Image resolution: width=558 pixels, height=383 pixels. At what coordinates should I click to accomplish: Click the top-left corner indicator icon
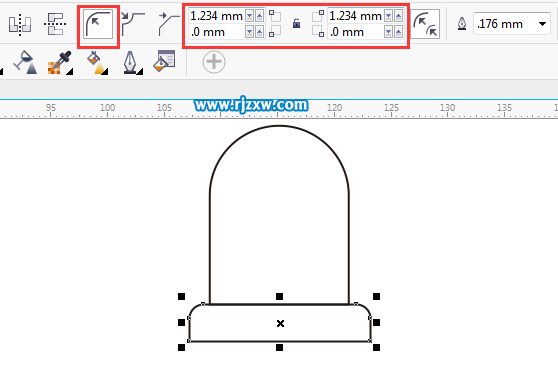click(274, 16)
